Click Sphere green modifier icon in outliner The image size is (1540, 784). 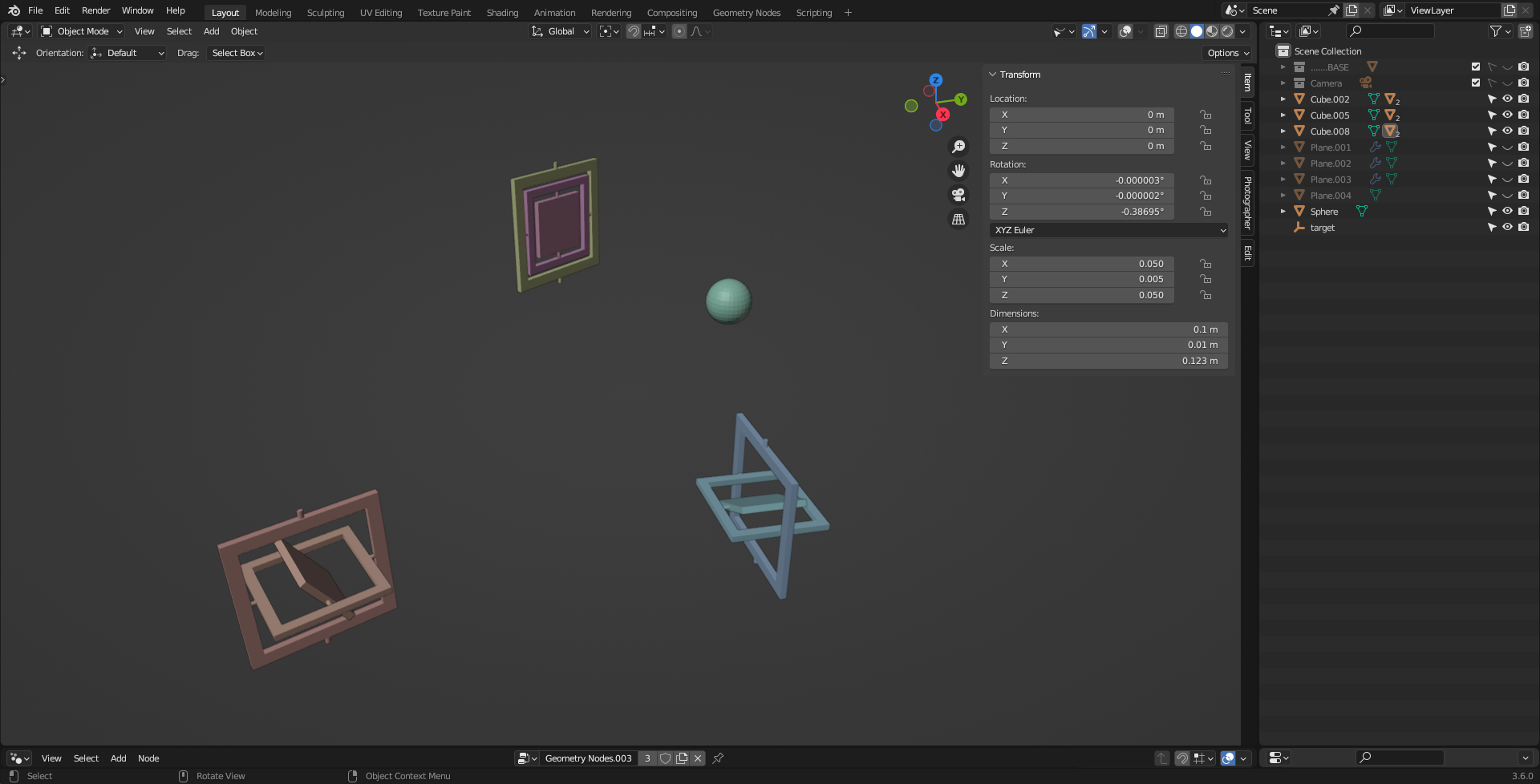tap(1361, 212)
